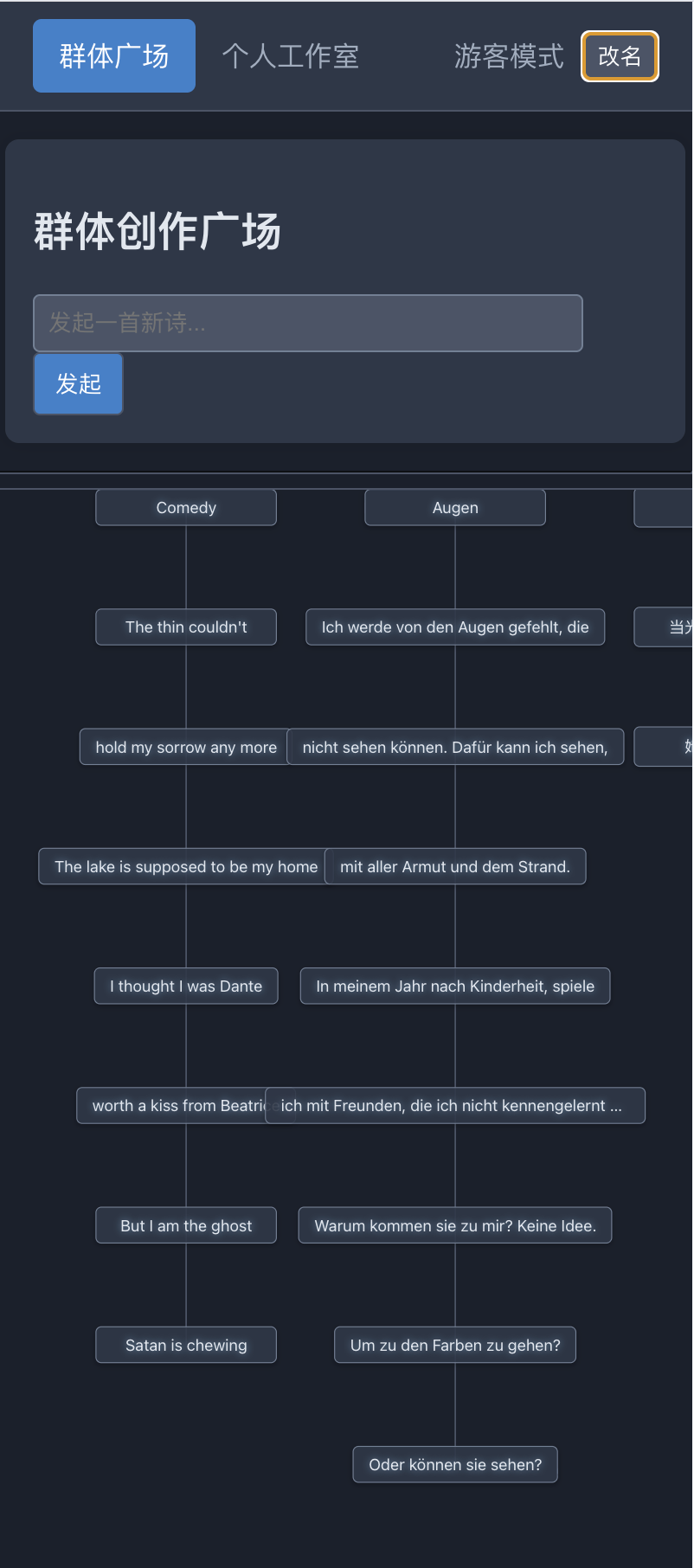The width and height of the screenshot is (694, 1568).
Task: Select the Augen poem title node
Action: coord(454,507)
